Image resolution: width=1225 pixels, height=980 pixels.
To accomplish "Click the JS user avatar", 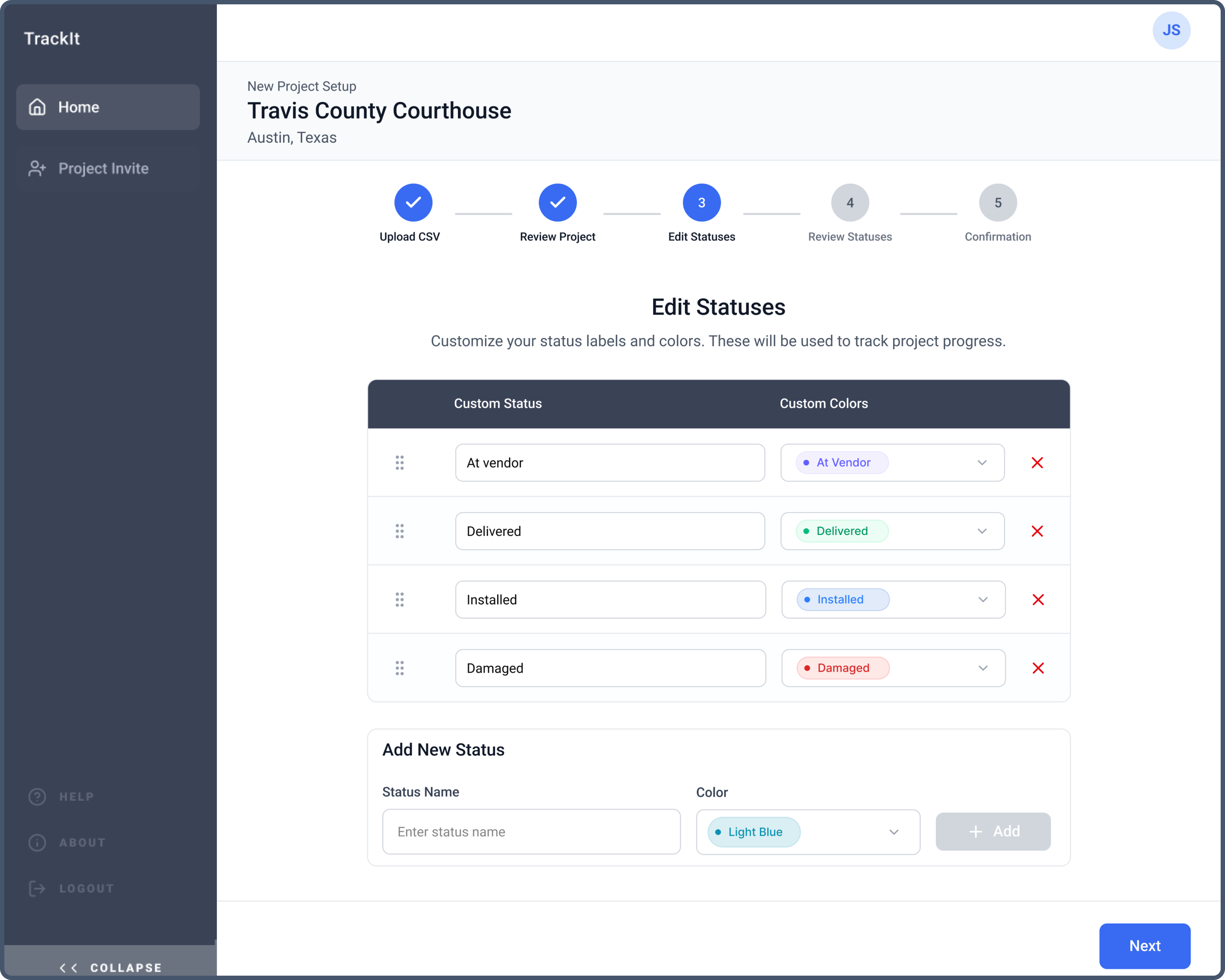I will (x=1171, y=31).
